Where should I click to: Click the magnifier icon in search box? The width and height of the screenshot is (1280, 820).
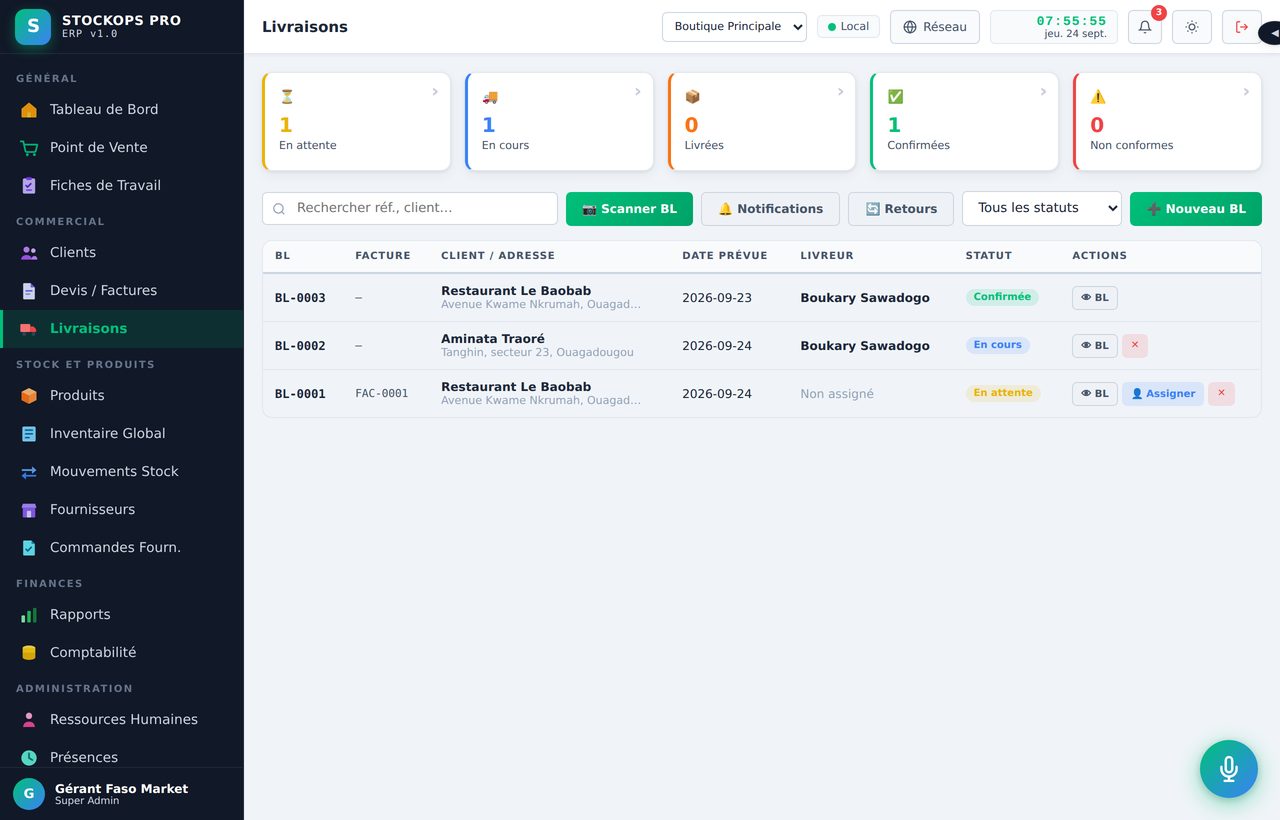pyautogui.click(x=279, y=209)
